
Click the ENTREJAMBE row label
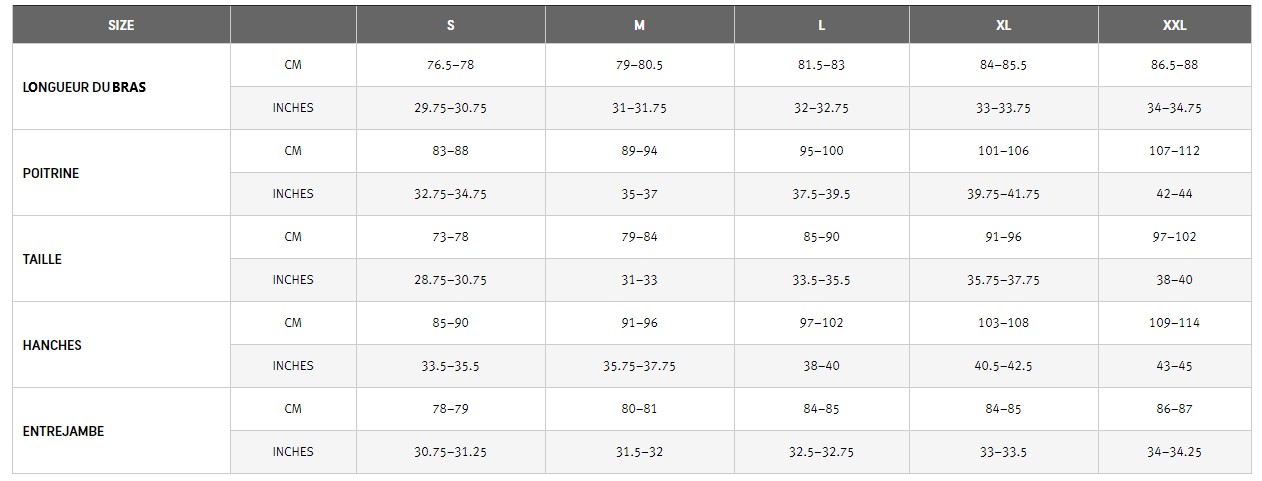point(63,431)
